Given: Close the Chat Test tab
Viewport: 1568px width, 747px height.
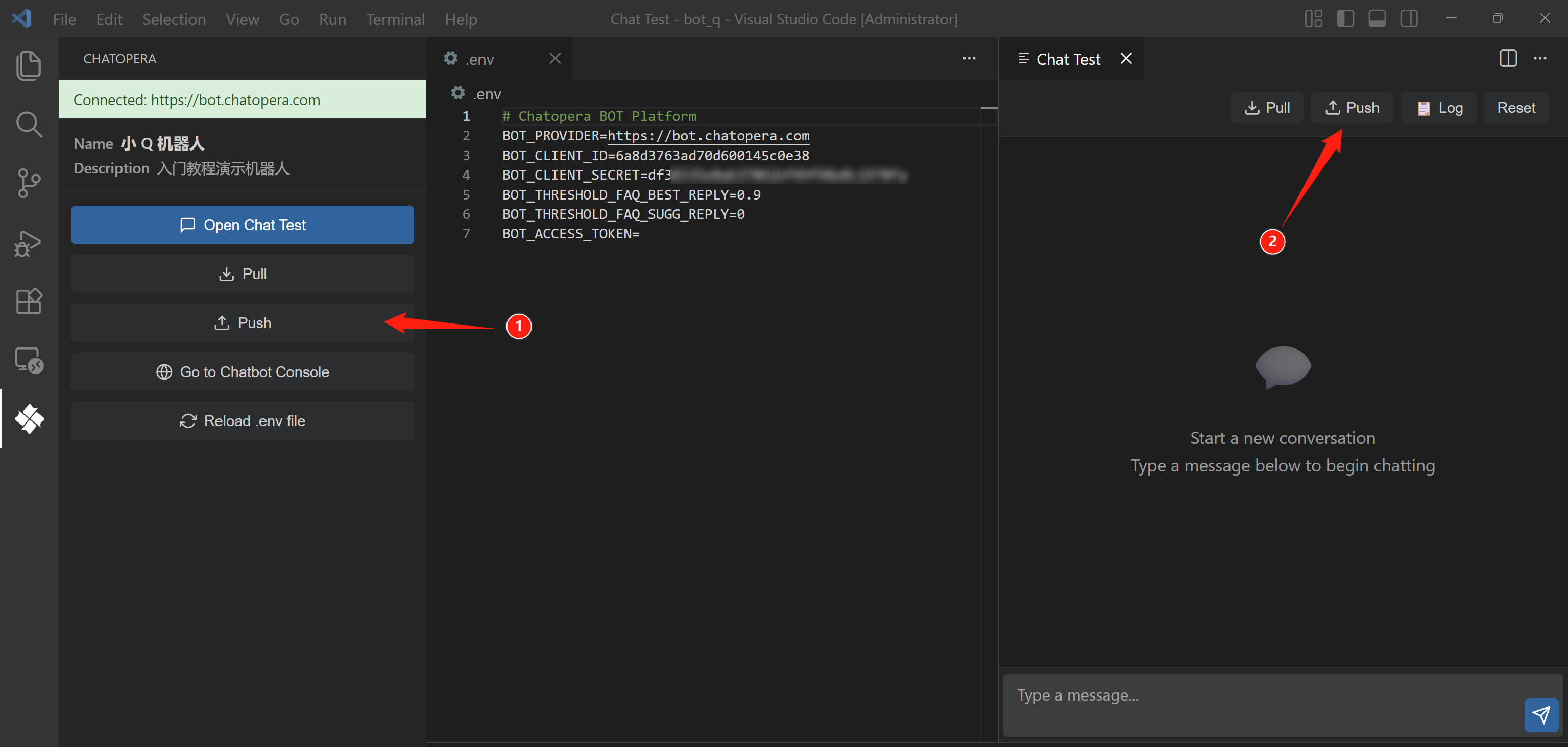Looking at the screenshot, I should 1126,58.
